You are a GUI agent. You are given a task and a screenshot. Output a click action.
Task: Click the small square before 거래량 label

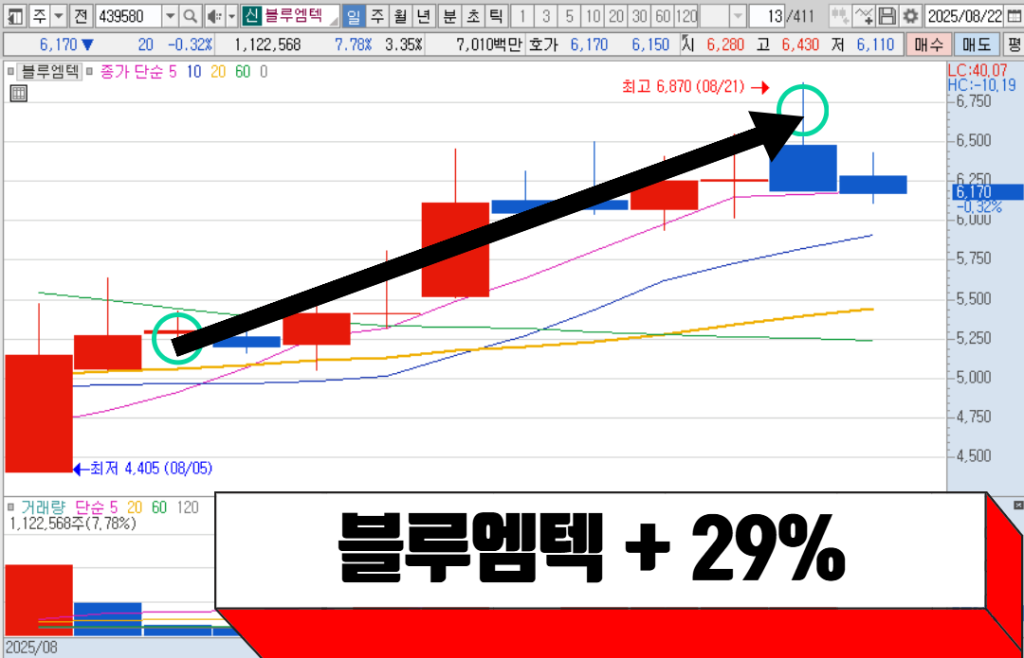point(10,507)
